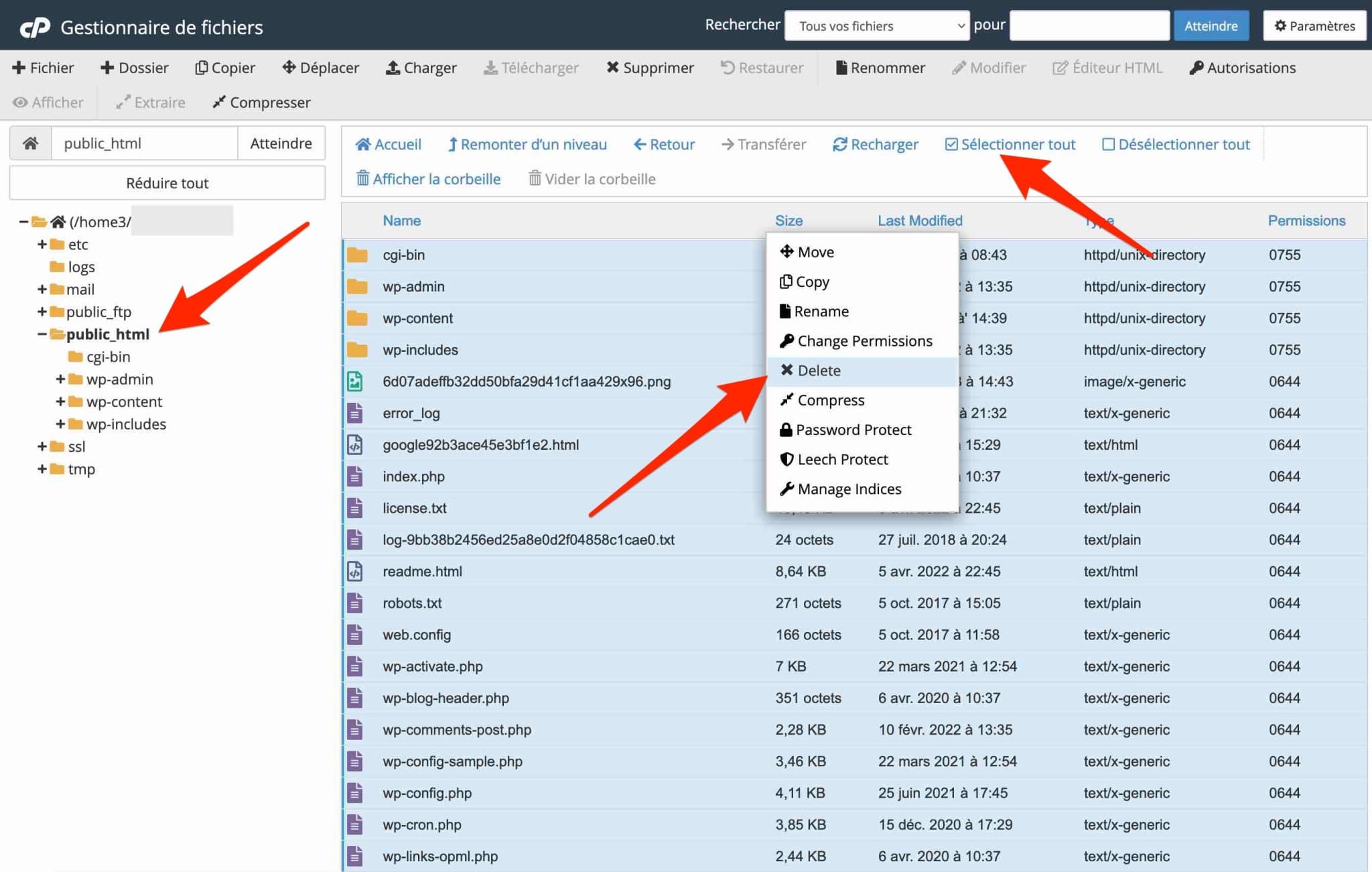Screen dimensions: 1372x872
Task: Click the Afficher eye button
Action: point(48,103)
